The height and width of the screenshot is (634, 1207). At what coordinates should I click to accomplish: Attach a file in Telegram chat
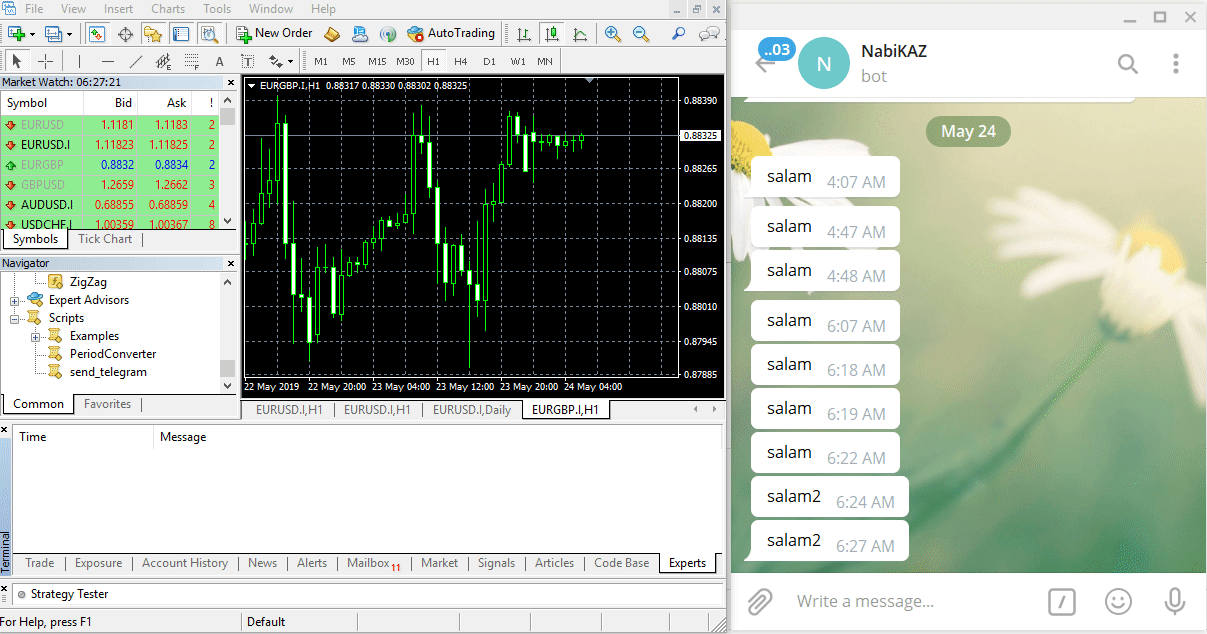tap(759, 602)
